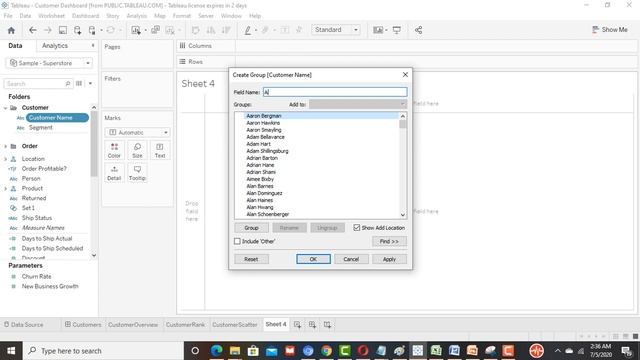Image resolution: width=640 pixels, height=360 pixels.
Task: Open File Explorer from the taskbar
Action: (235, 351)
